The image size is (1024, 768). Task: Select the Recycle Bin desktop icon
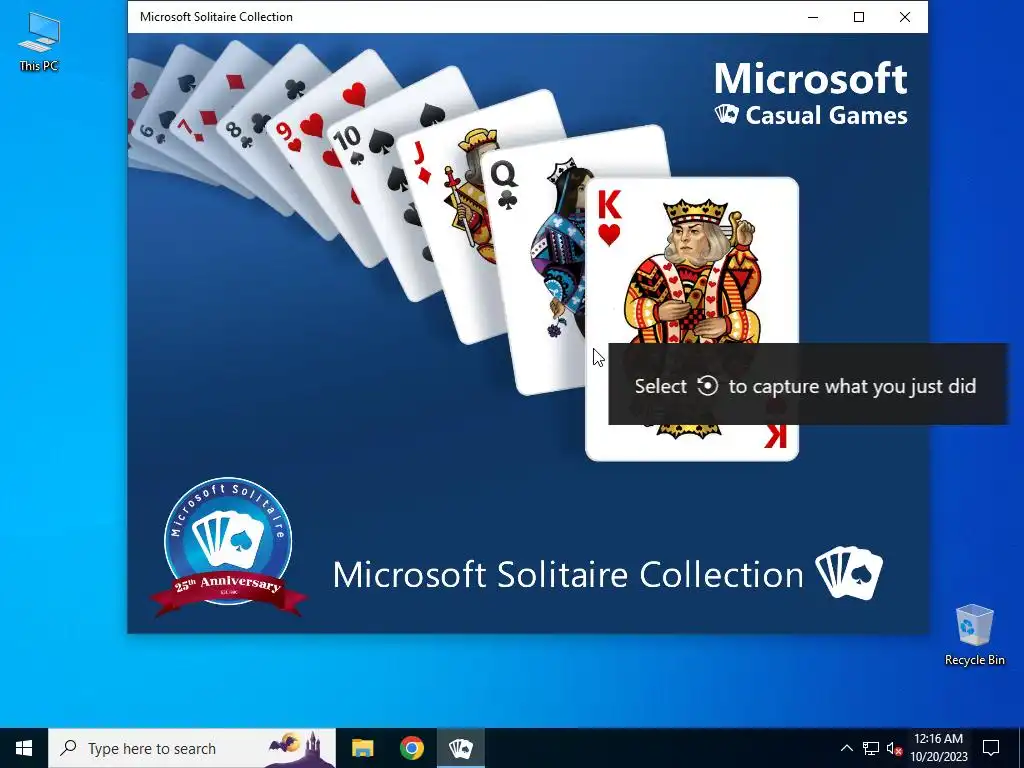tap(974, 635)
